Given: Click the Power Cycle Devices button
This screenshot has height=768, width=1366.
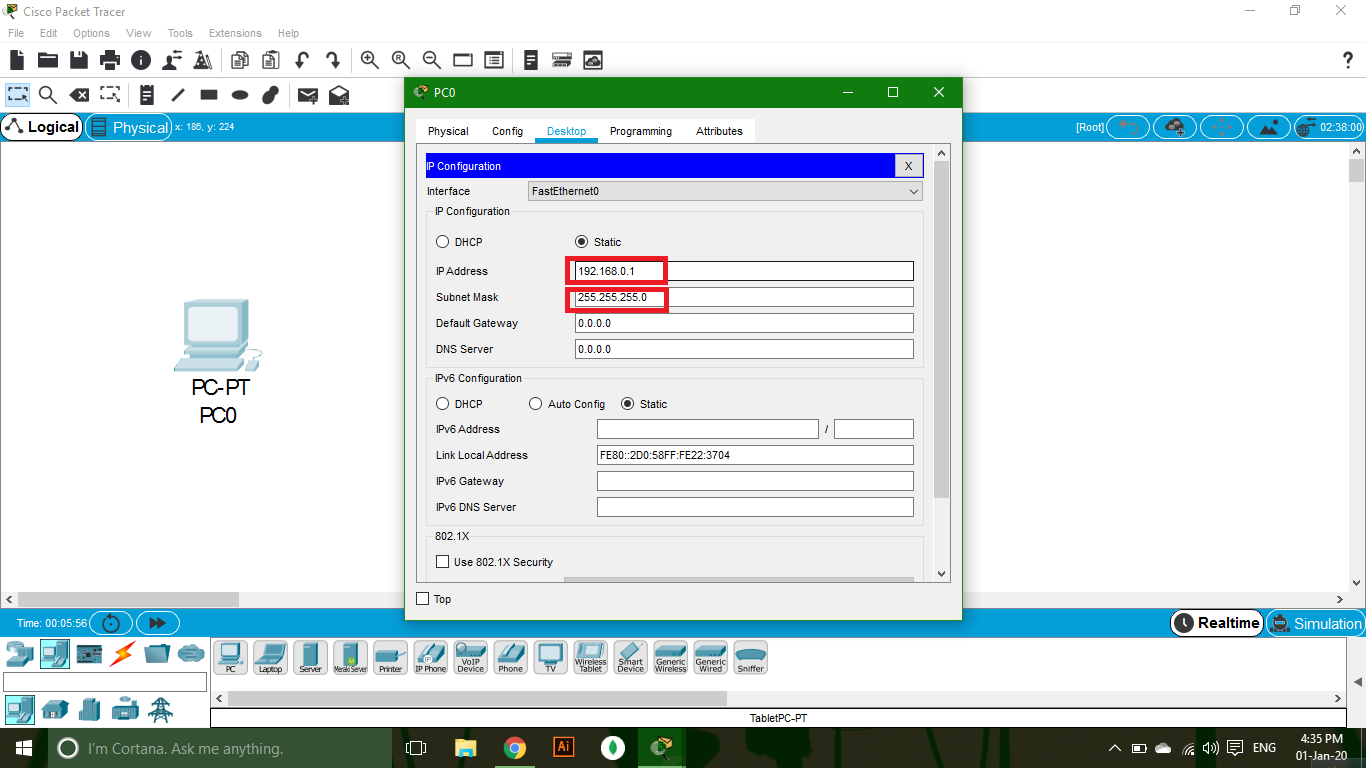Looking at the screenshot, I should pyautogui.click(x=110, y=623).
